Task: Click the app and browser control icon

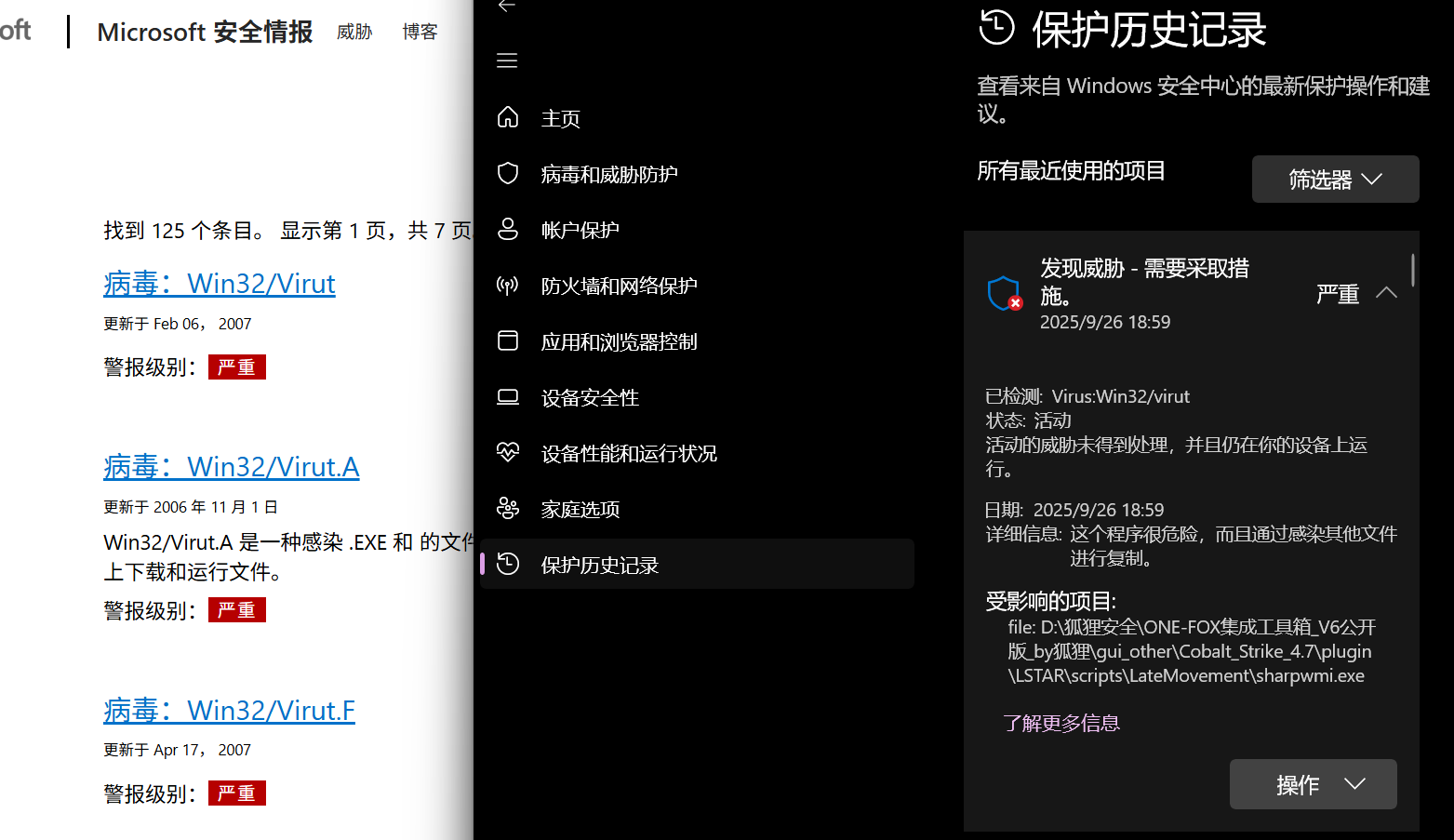Action: tap(508, 340)
